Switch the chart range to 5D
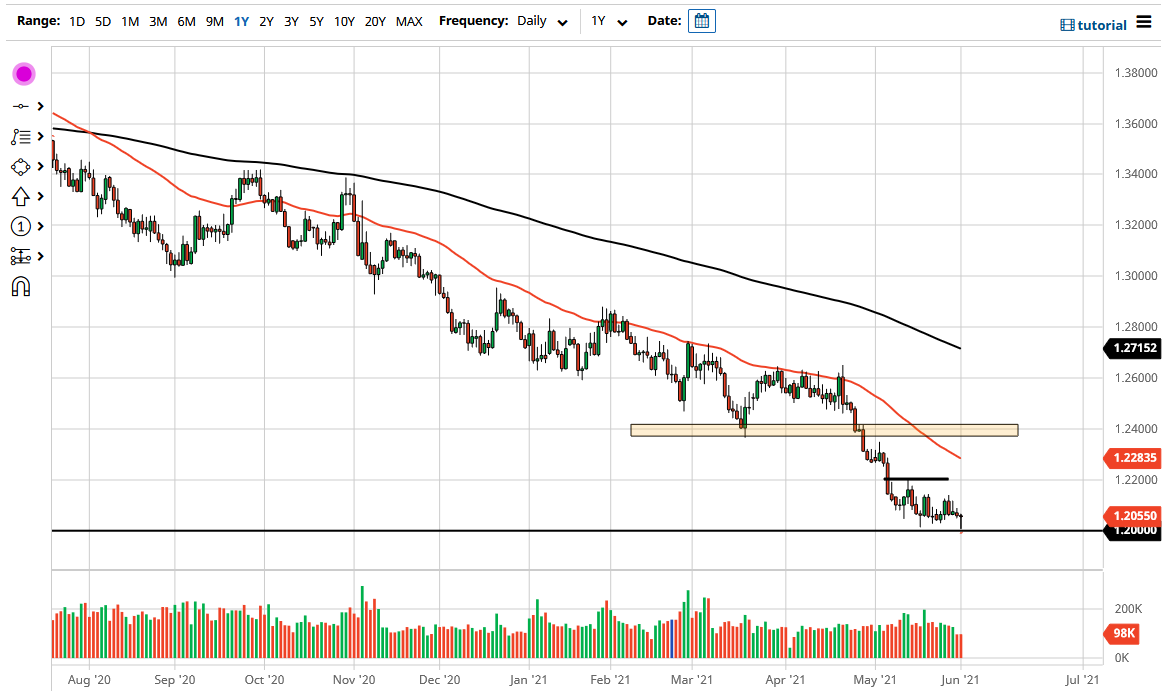Viewport: 1173px width, 697px height. pos(102,20)
